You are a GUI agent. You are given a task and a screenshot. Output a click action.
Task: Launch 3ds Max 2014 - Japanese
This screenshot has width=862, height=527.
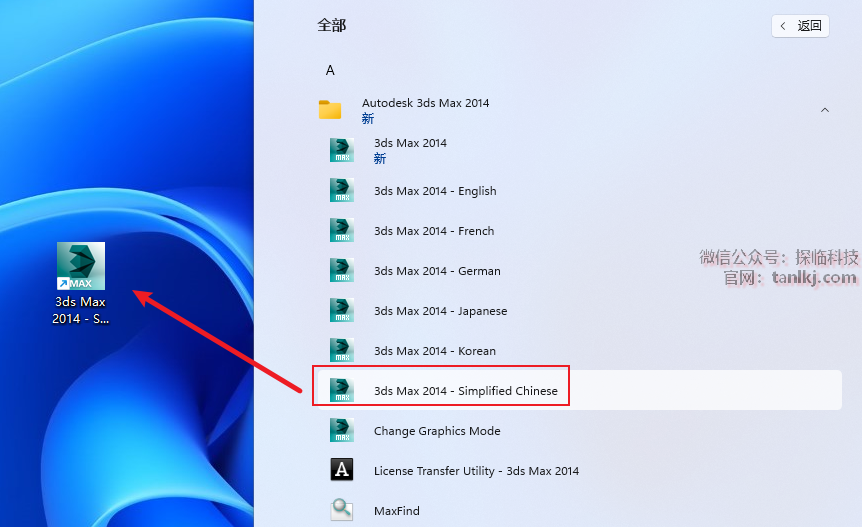[x=440, y=311]
